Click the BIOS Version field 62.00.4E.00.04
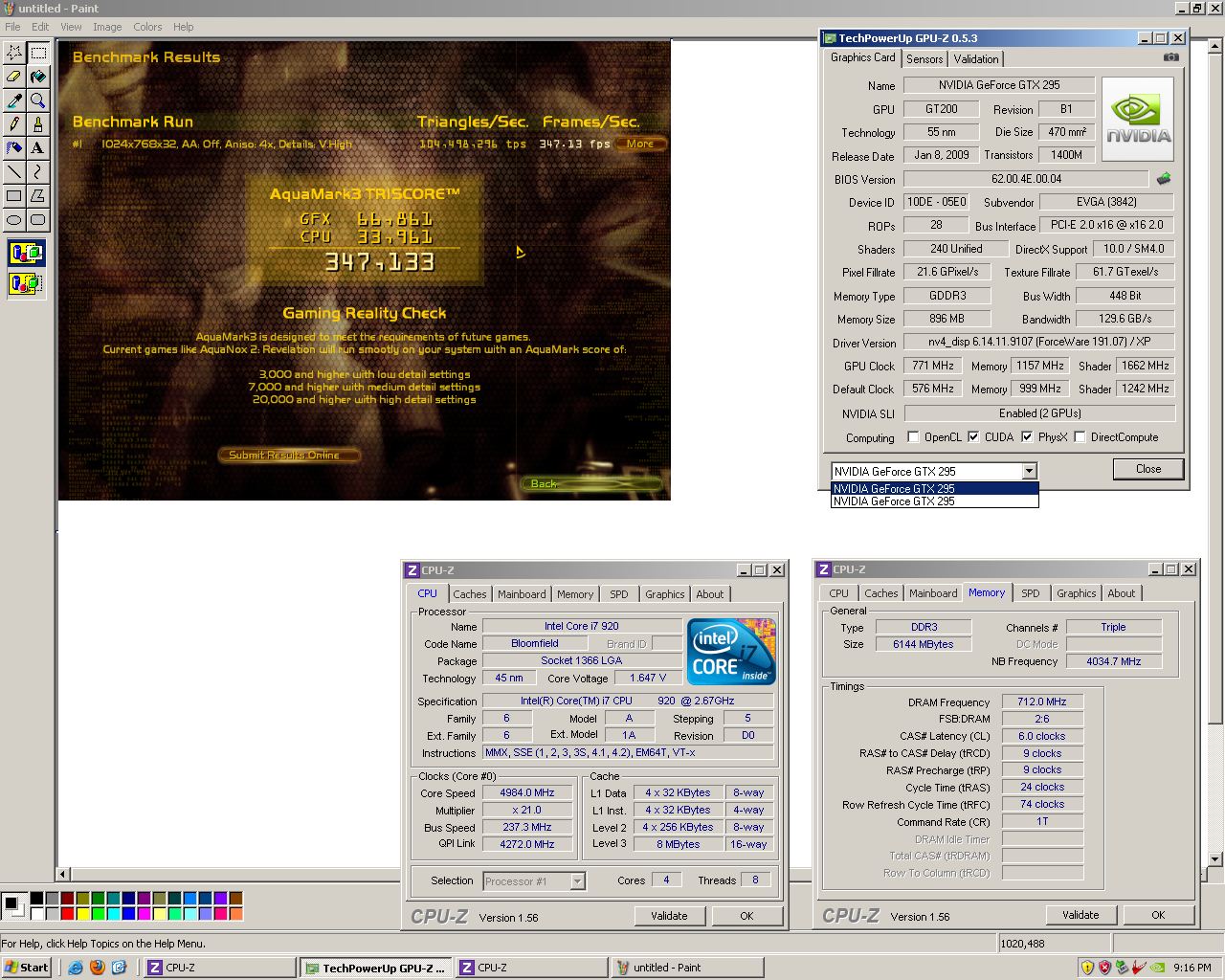 (x=1026, y=179)
